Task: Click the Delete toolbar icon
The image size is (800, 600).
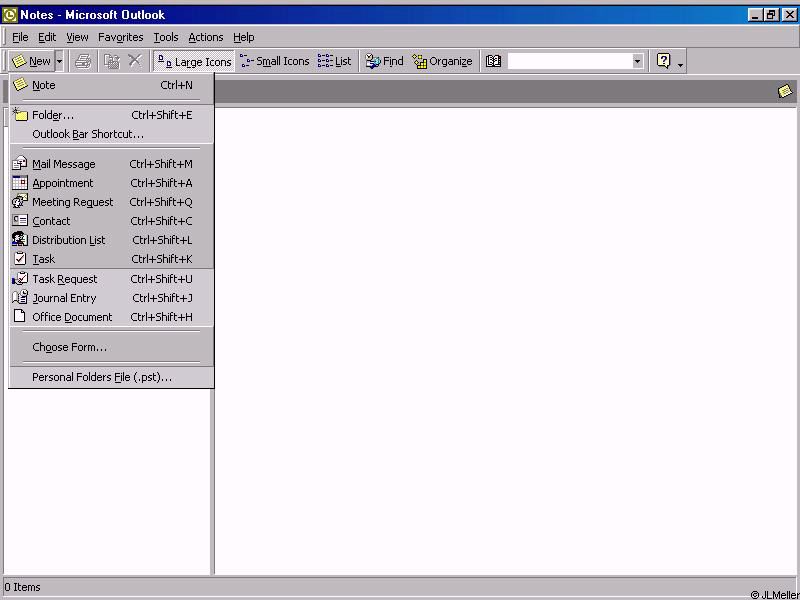Action: pyautogui.click(x=135, y=61)
